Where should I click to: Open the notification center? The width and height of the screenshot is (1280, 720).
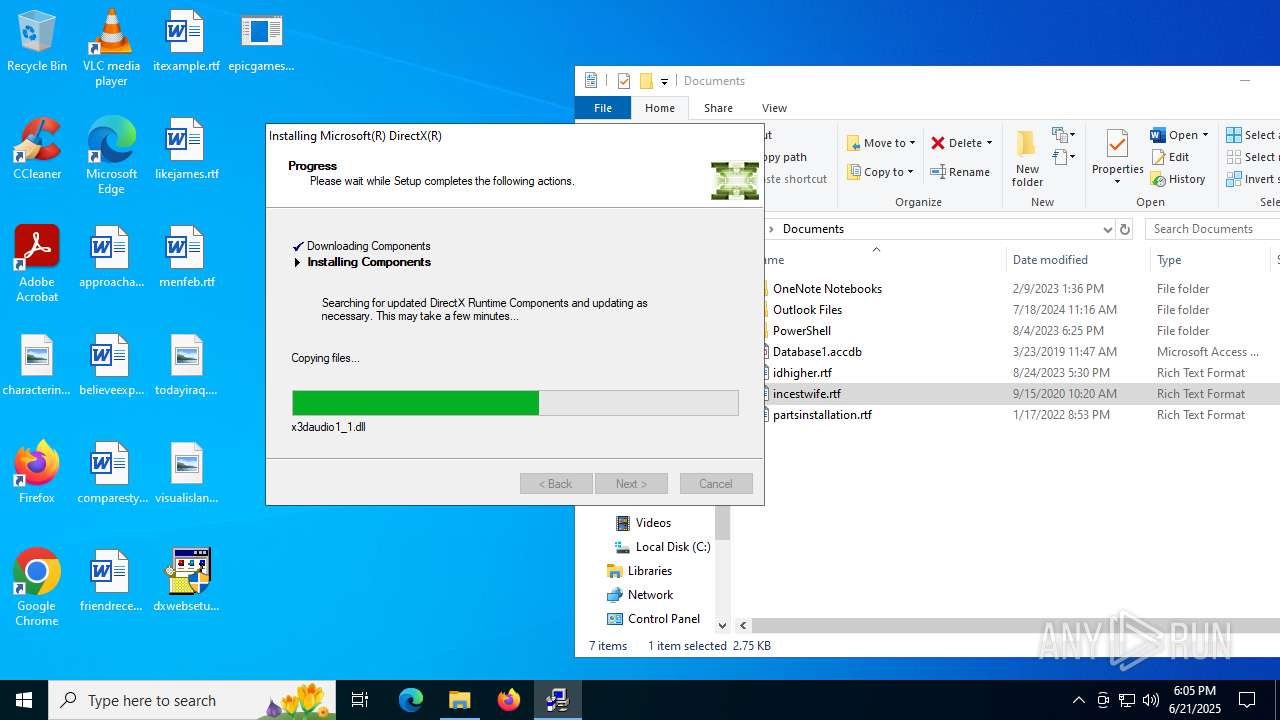(1247, 700)
